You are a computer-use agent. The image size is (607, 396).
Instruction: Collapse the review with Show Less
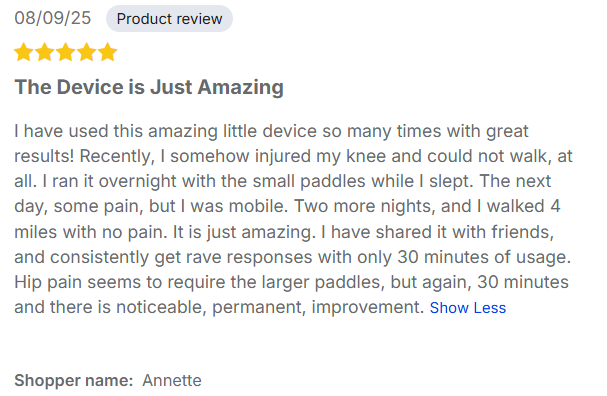pyautogui.click(x=468, y=308)
